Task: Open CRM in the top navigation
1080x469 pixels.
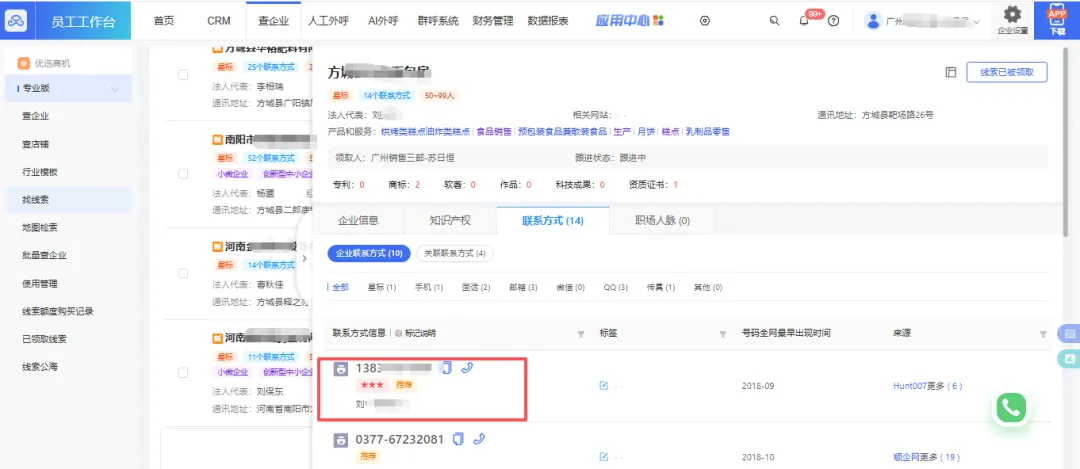Action: 219,21
